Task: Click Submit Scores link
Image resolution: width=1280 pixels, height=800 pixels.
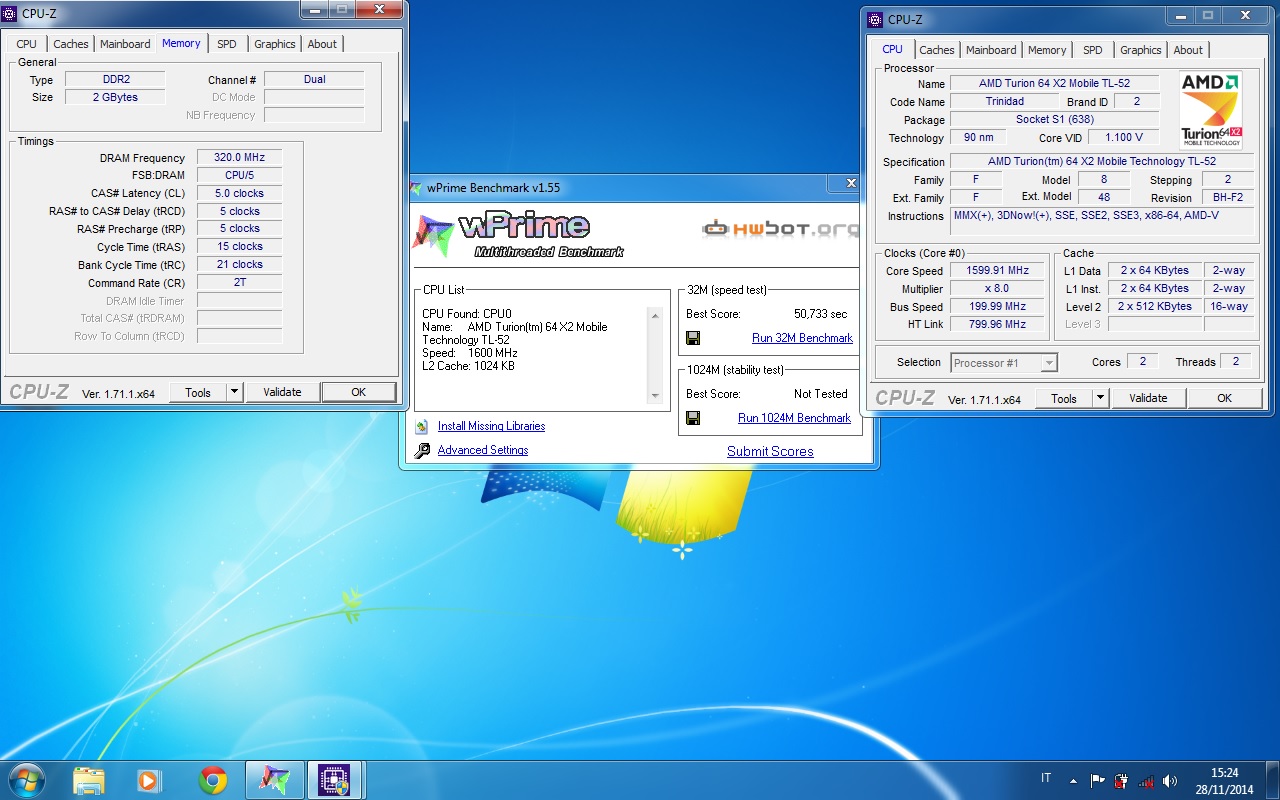Action: point(770,451)
